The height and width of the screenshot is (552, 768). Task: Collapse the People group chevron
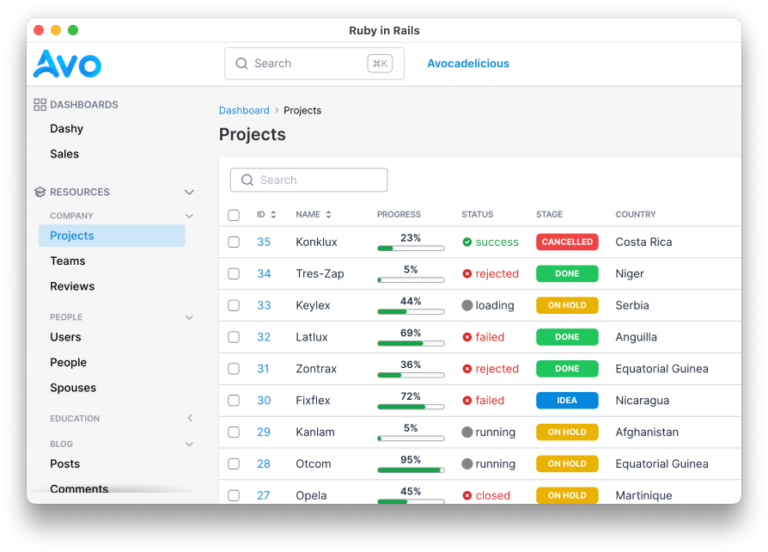[x=190, y=317]
